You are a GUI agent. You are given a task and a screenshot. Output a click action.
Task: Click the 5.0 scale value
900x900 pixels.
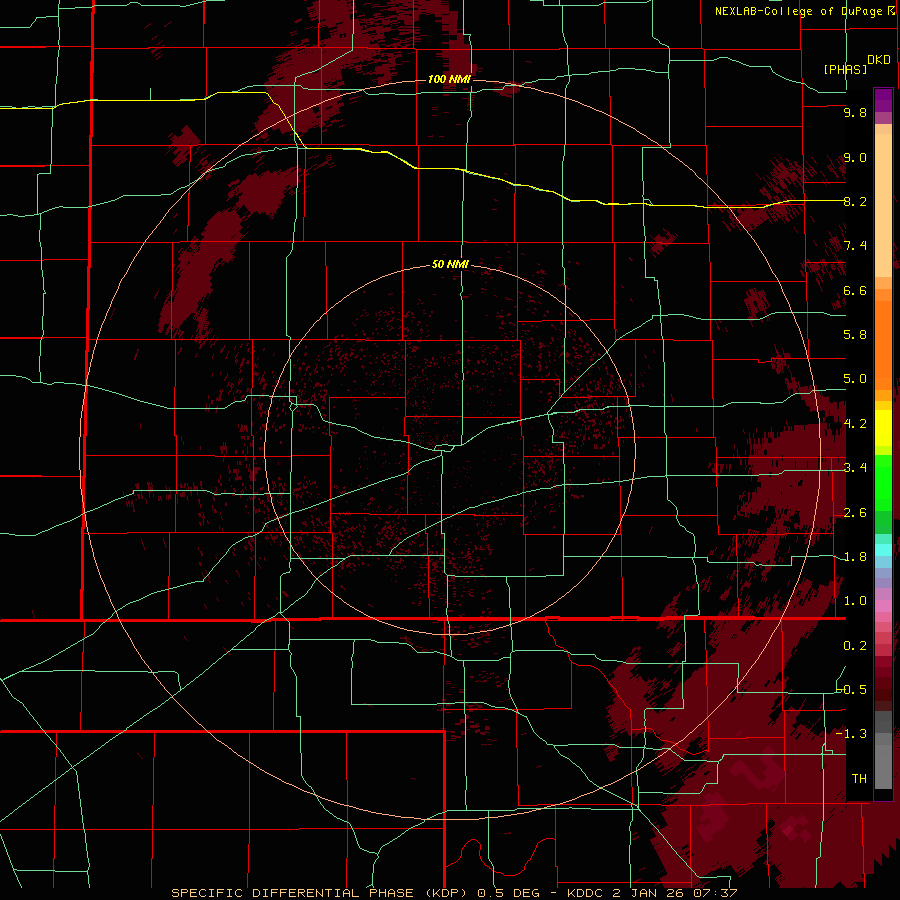pos(855,379)
